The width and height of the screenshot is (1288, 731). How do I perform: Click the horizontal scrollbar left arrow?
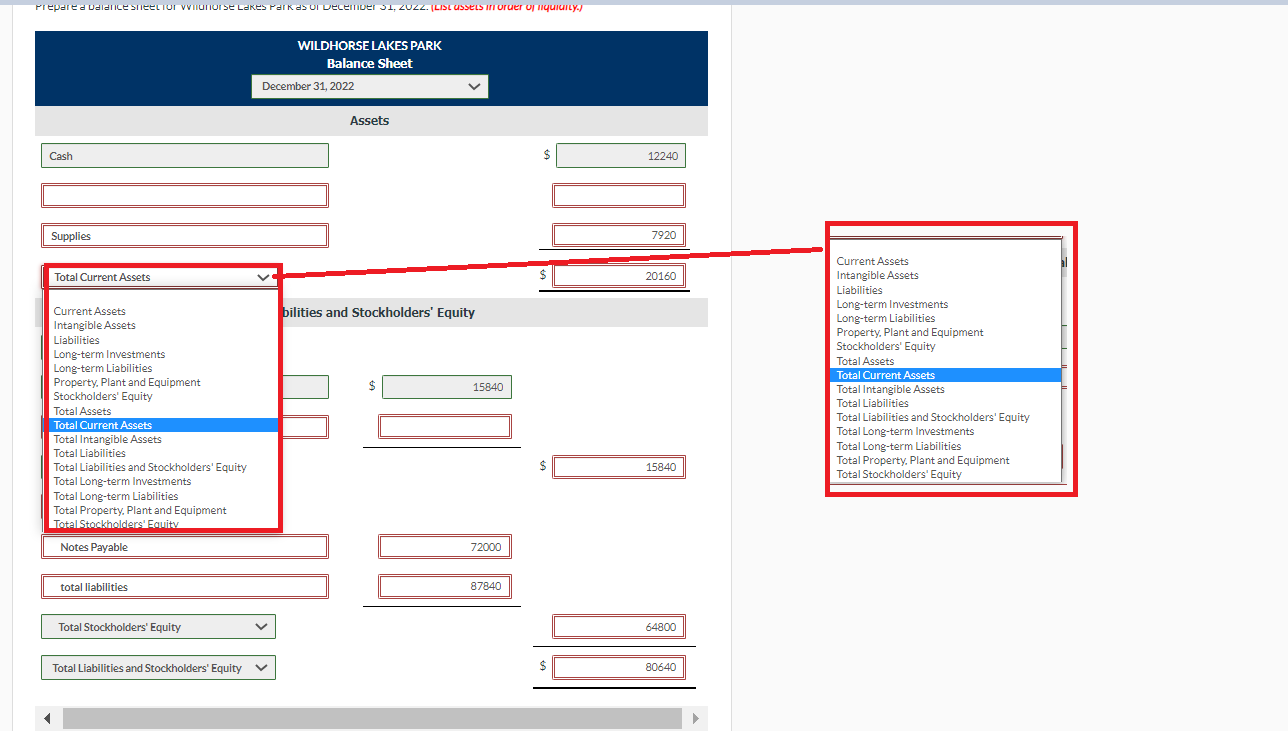point(46,719)
